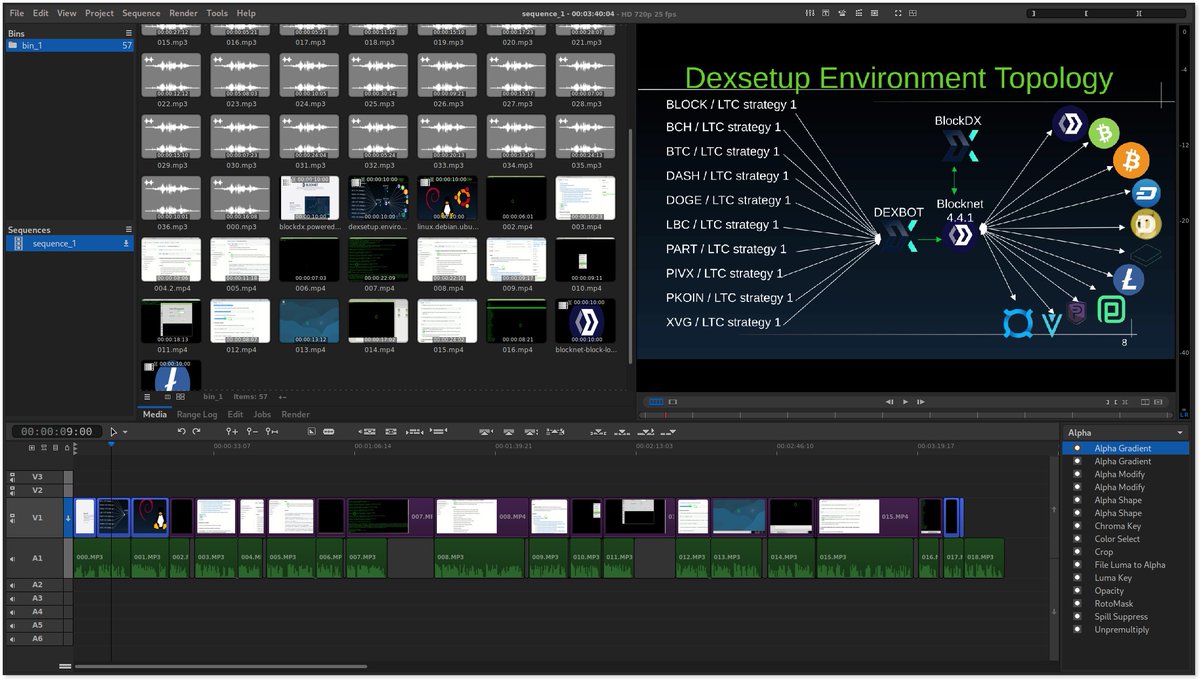
Task: Open the Alpha filter group dropdown
Action: 1124,433
